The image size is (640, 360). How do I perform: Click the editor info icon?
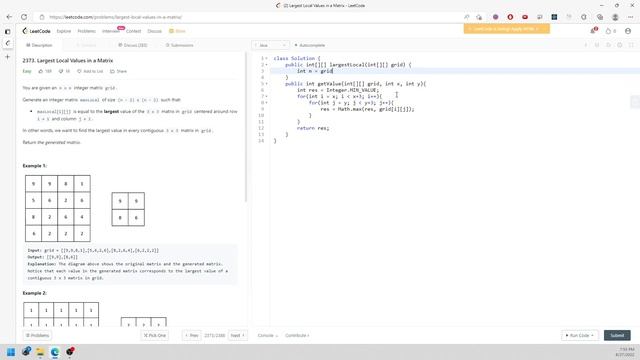(586, 45)
